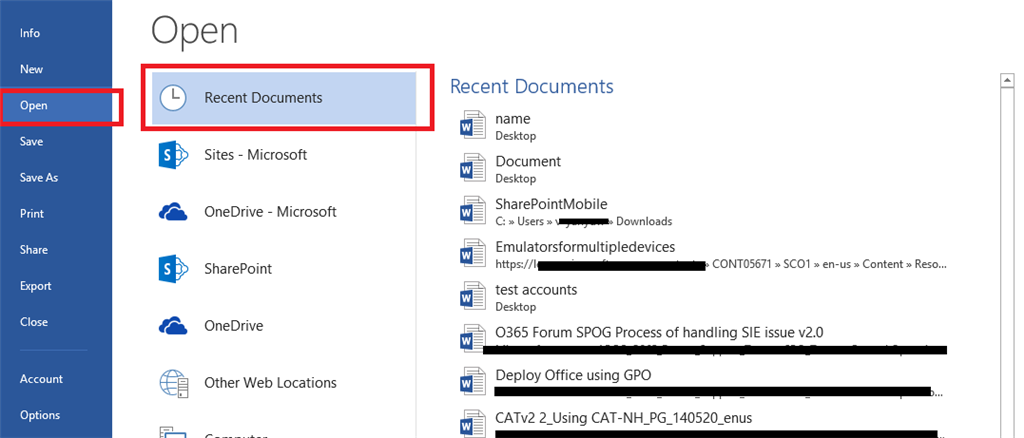The image size is (1024, 438).
Task: Select OneDrive - Microsoft location label
Action: tap(270, 212)
